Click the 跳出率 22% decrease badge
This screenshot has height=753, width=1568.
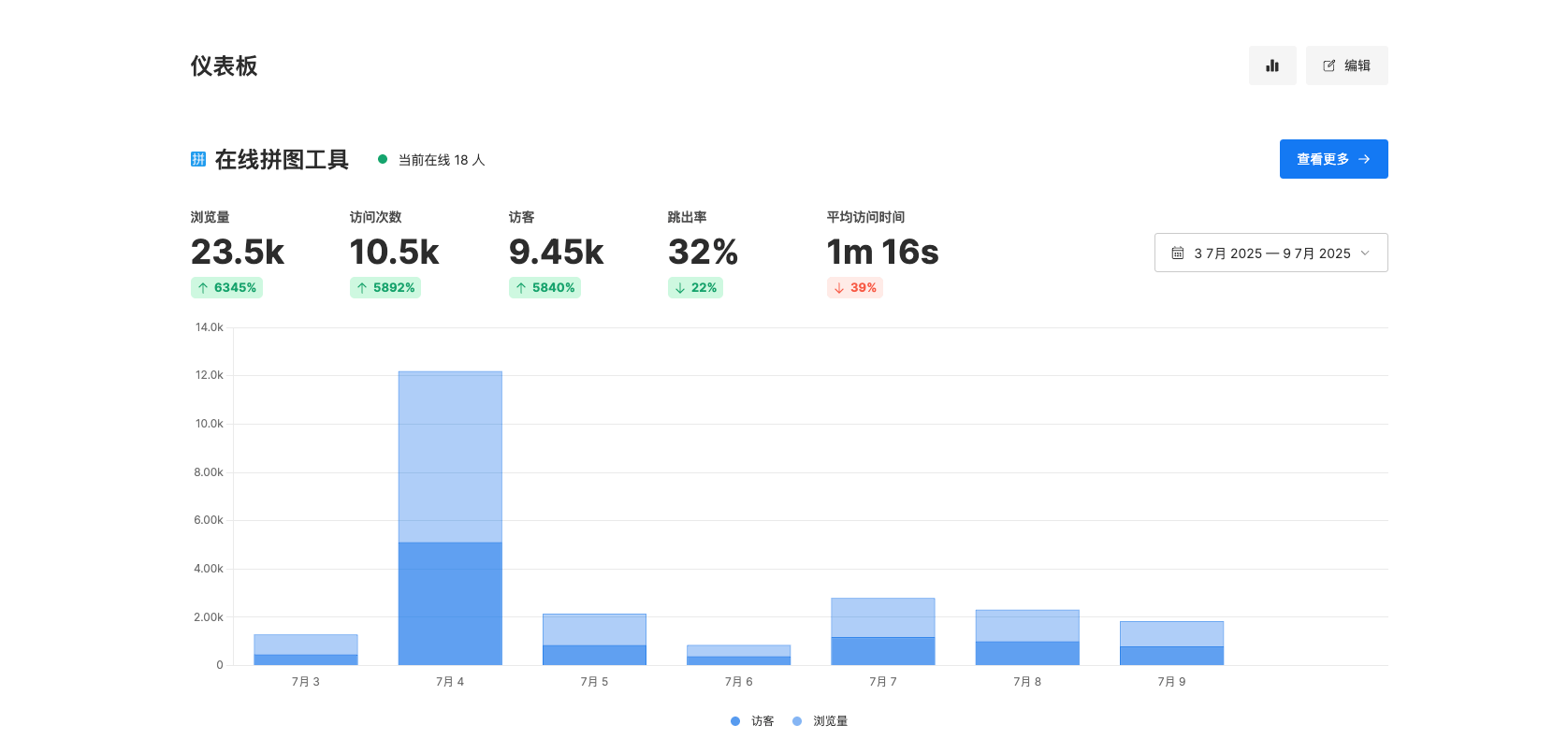[695, 288]
